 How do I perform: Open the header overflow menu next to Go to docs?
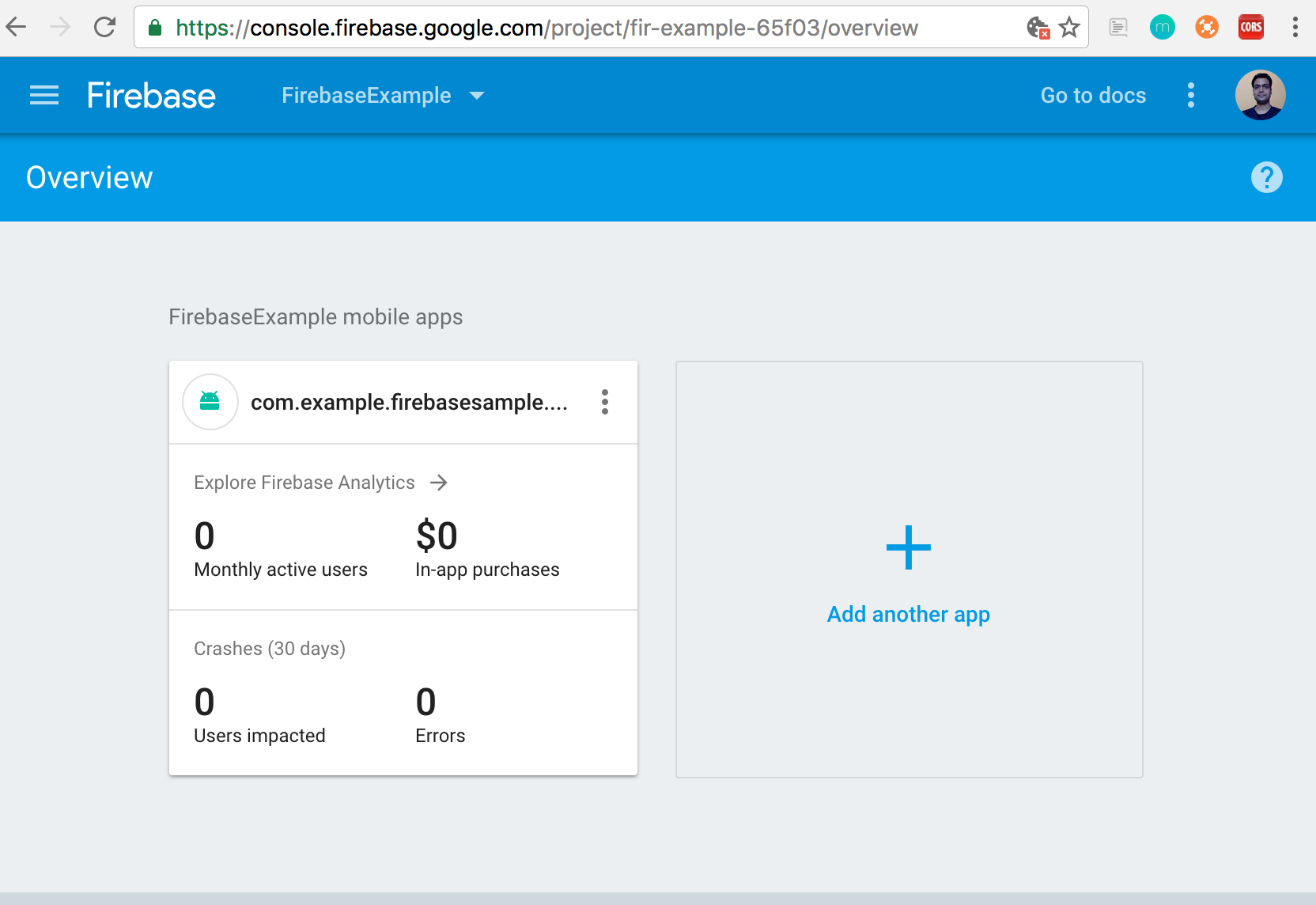[1190, 95]
